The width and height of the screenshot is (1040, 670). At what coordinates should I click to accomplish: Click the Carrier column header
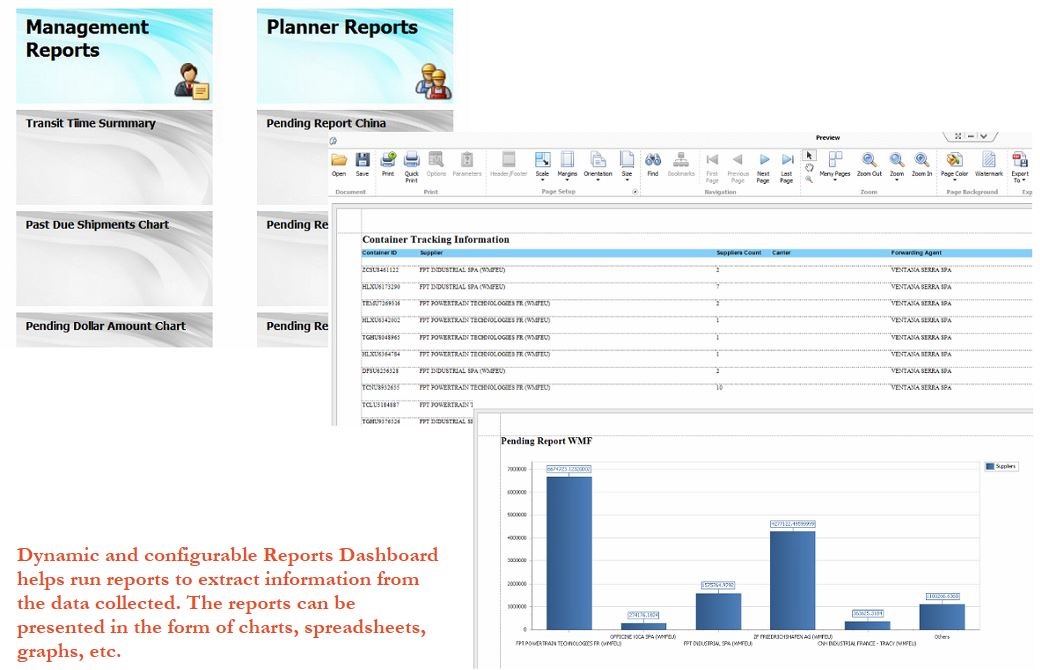[781, 253]
